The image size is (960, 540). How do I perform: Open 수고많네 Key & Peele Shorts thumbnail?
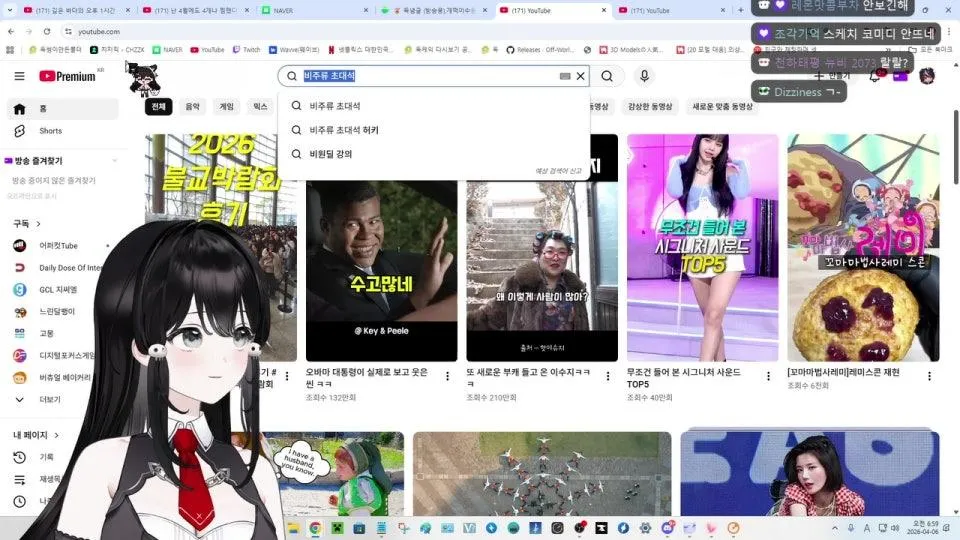coord(381,271)
